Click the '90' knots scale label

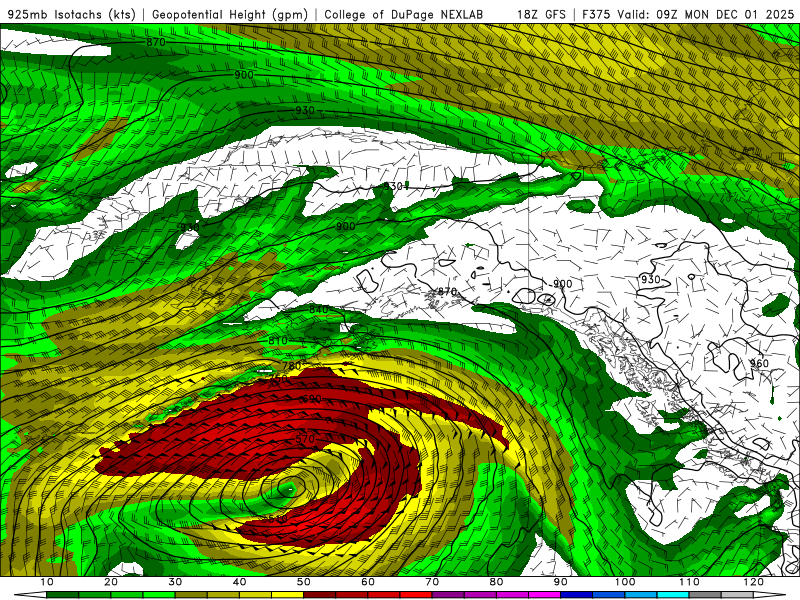coord(561,582)
